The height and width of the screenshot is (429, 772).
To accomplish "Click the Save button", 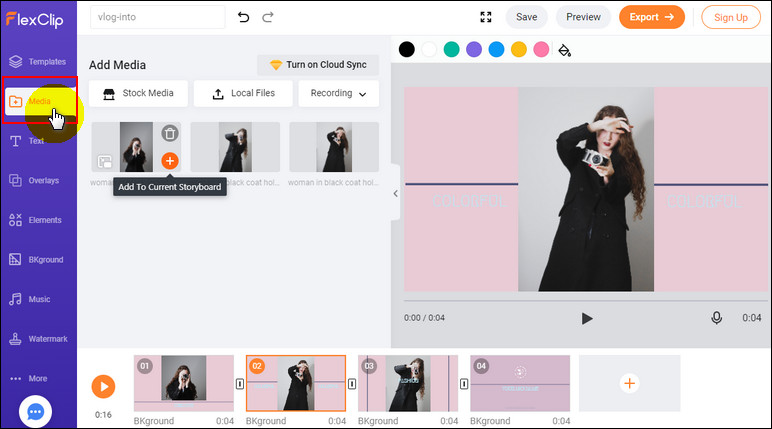I will [526, 17].
